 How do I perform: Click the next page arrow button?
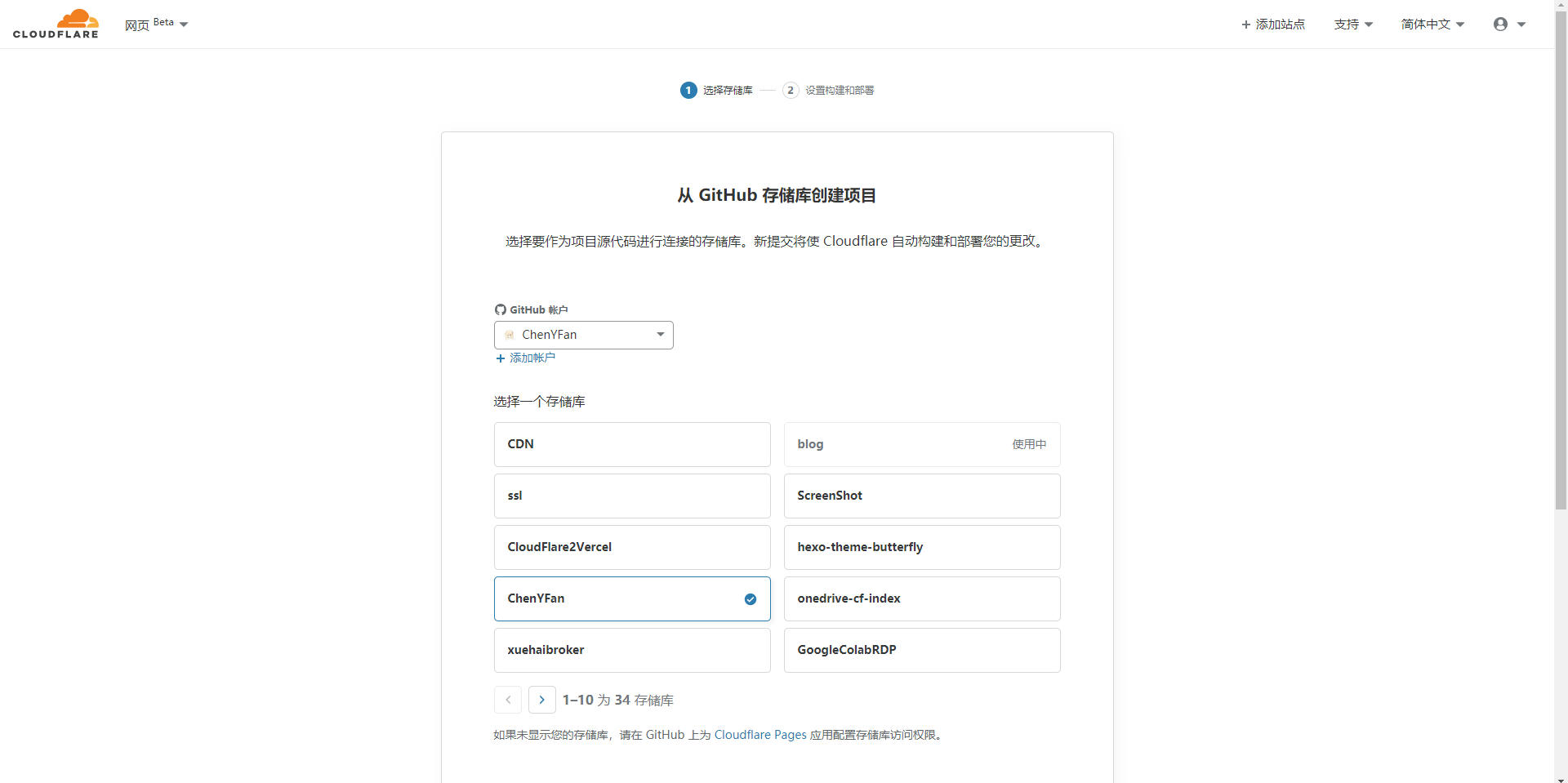pyautogui.click(x=541, y=700)
